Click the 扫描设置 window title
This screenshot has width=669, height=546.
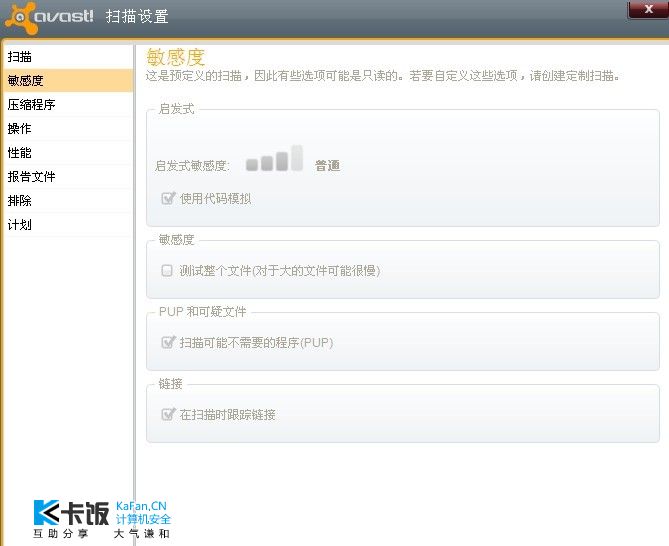pyautogui.click(x=137, y=17)
